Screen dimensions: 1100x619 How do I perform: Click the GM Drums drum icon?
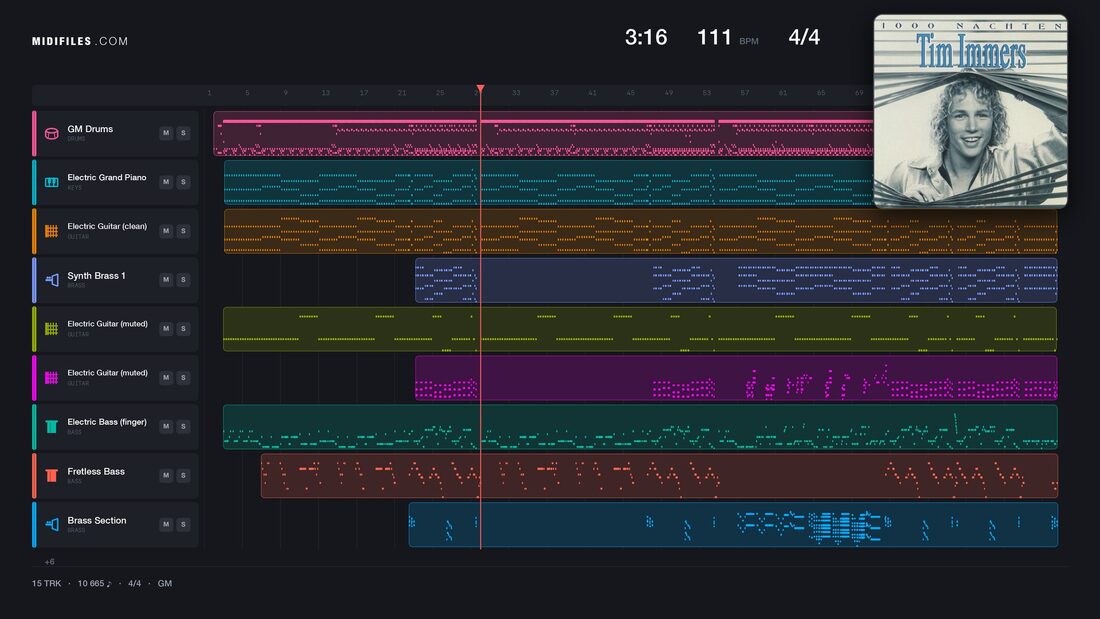pyautogui.click(x=51, y=133)
